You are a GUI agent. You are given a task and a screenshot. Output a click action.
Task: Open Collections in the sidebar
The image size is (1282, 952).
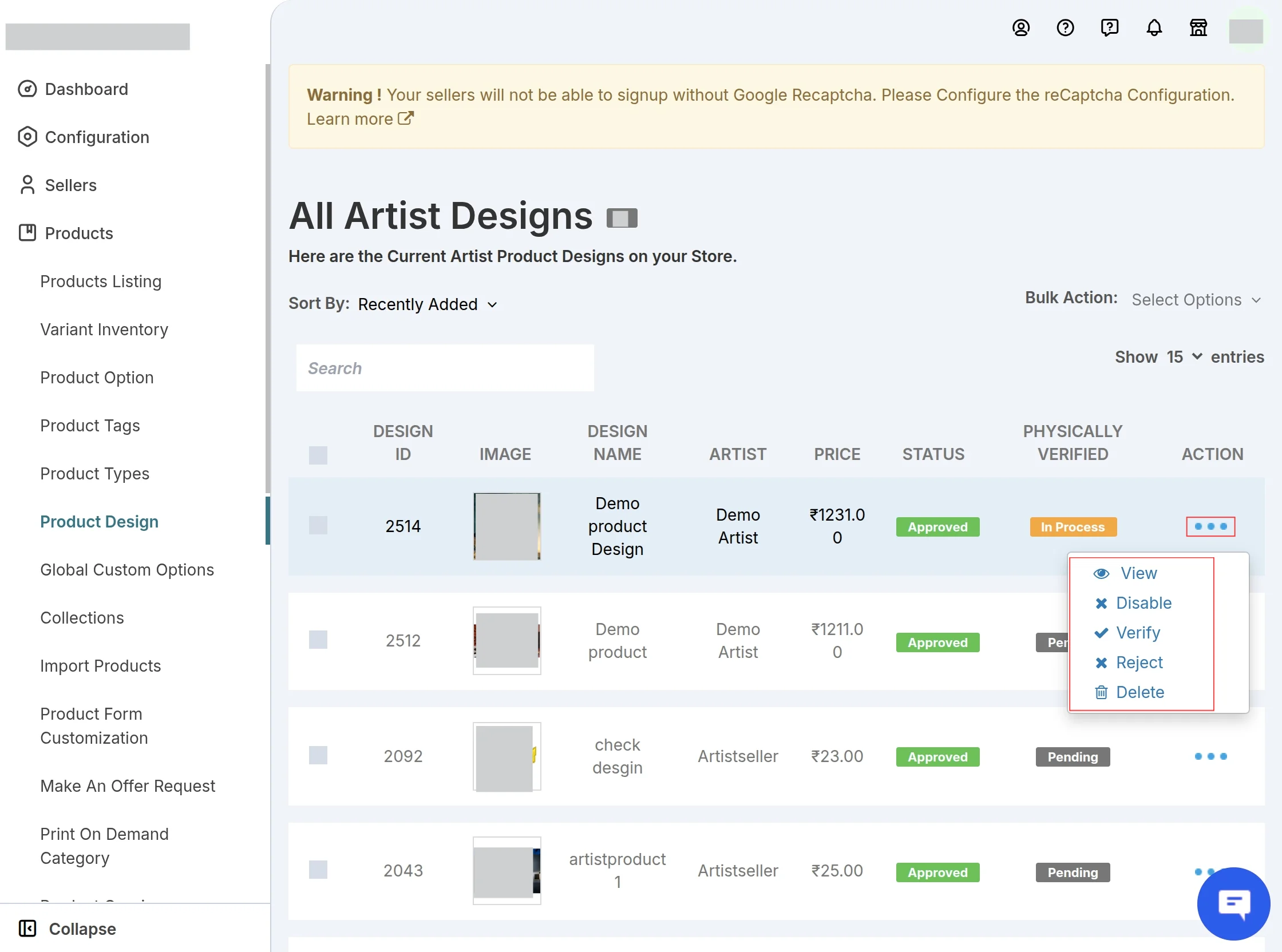[x=82, y=618]
